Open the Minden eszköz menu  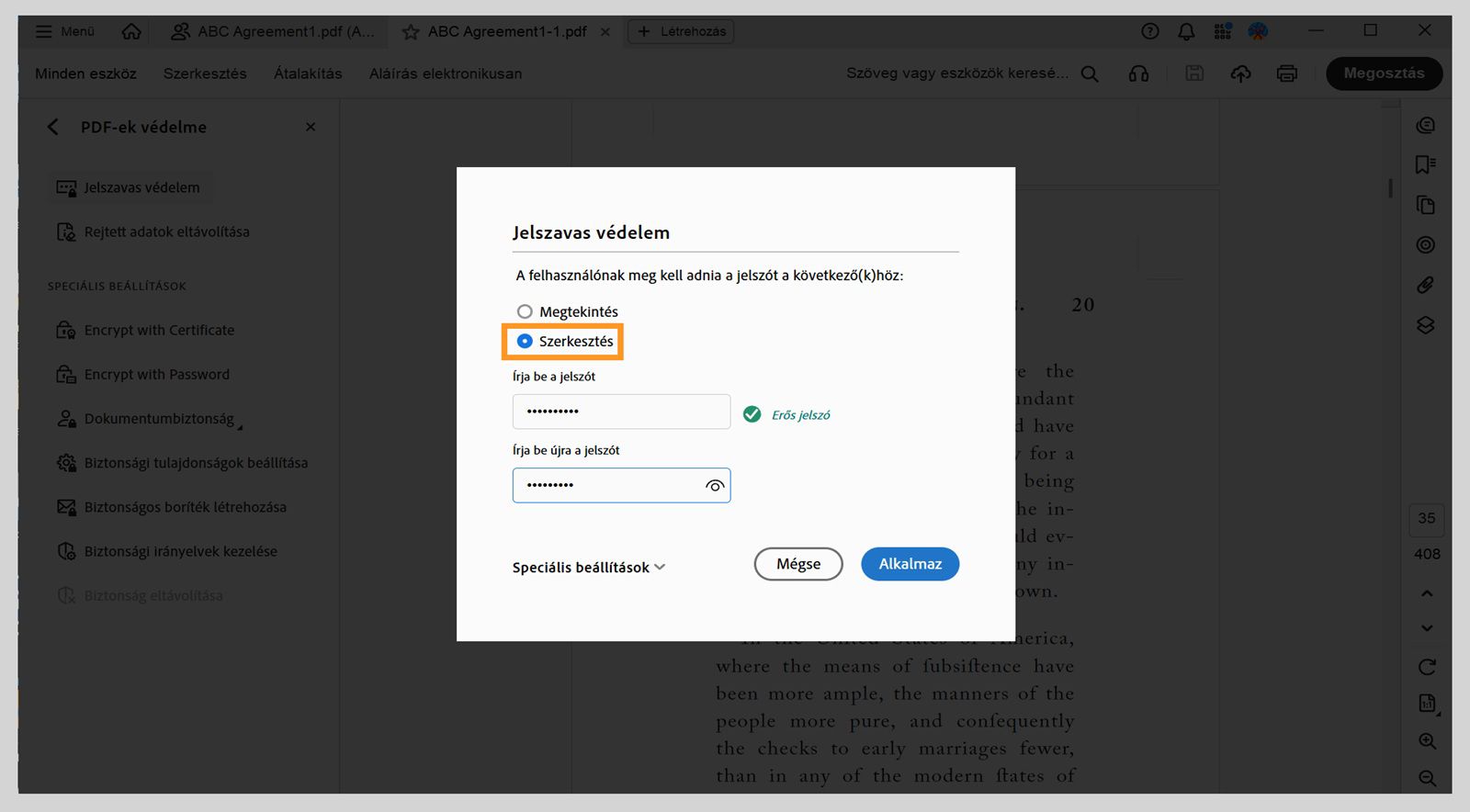click(x=85, y=73)
